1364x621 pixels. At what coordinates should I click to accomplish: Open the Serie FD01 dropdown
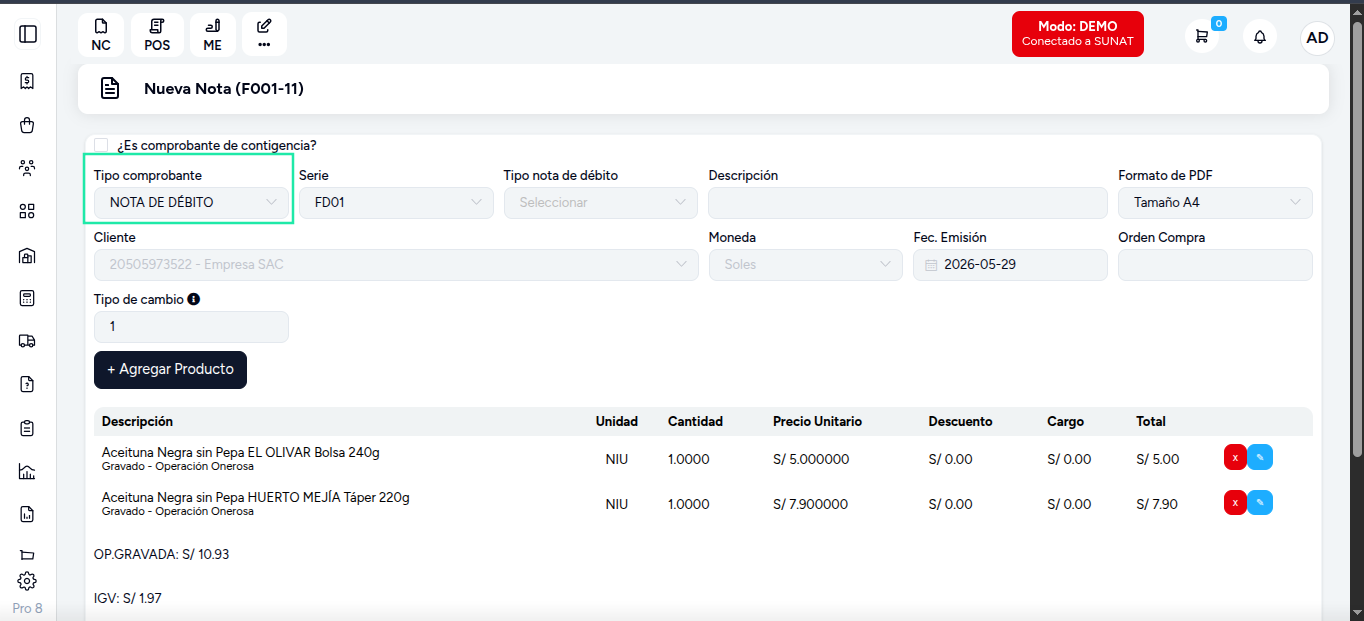coord(396,202)
